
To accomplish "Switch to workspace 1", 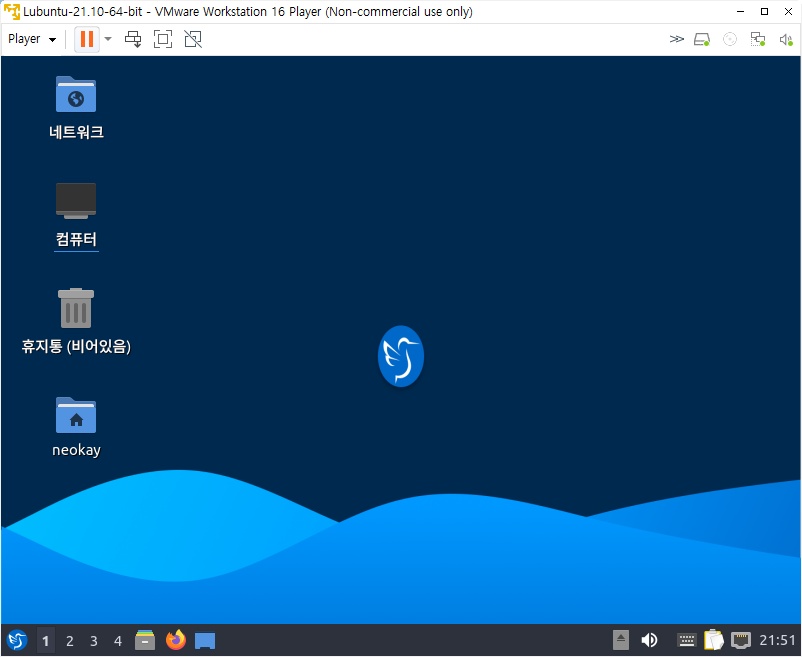I will (46, 641).
